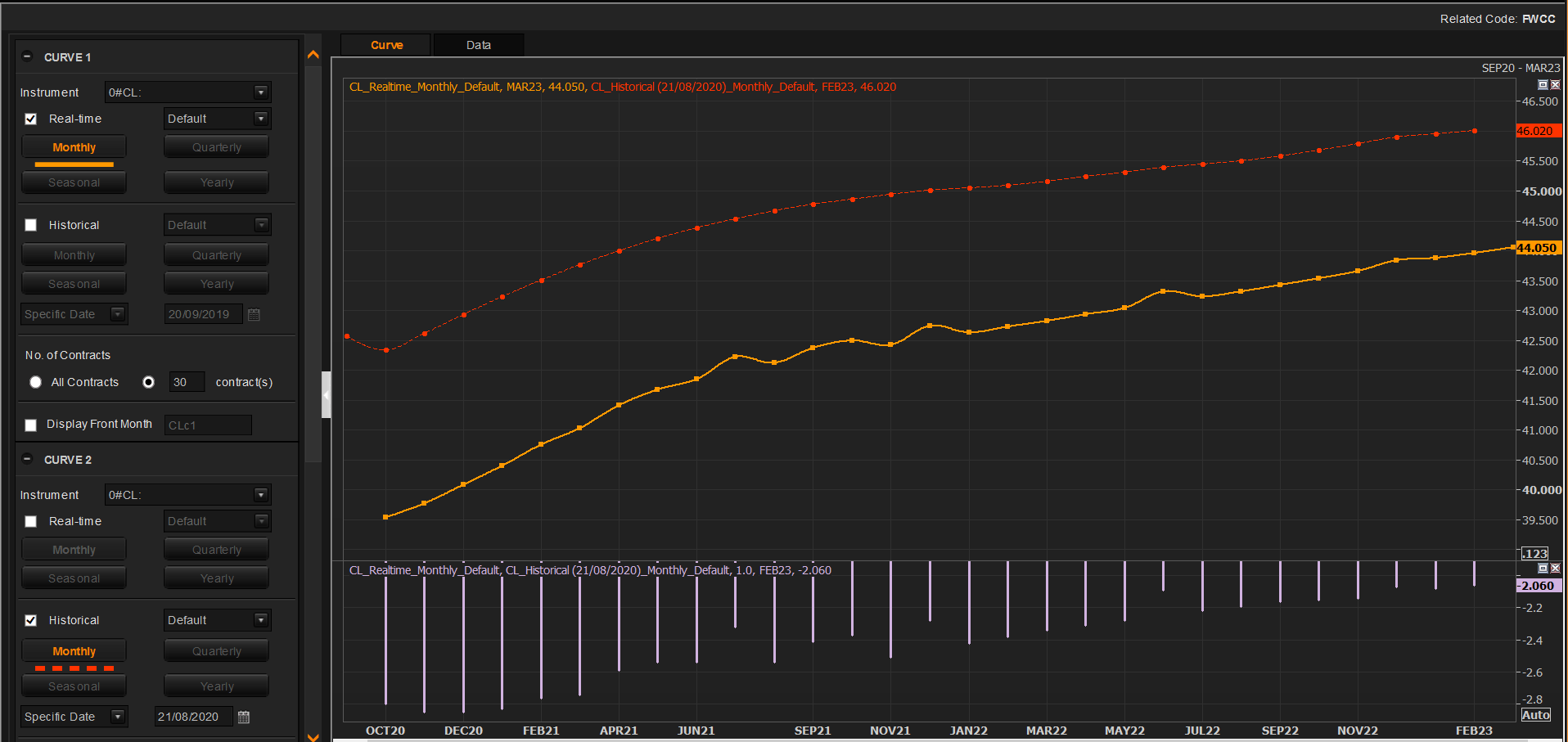Open Curve 2 Specific Date dropdown

118,717
